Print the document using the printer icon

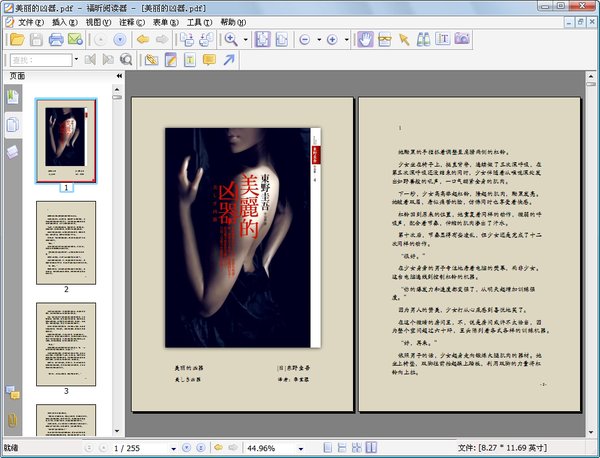pyautogui.click(x=57, y=39)
